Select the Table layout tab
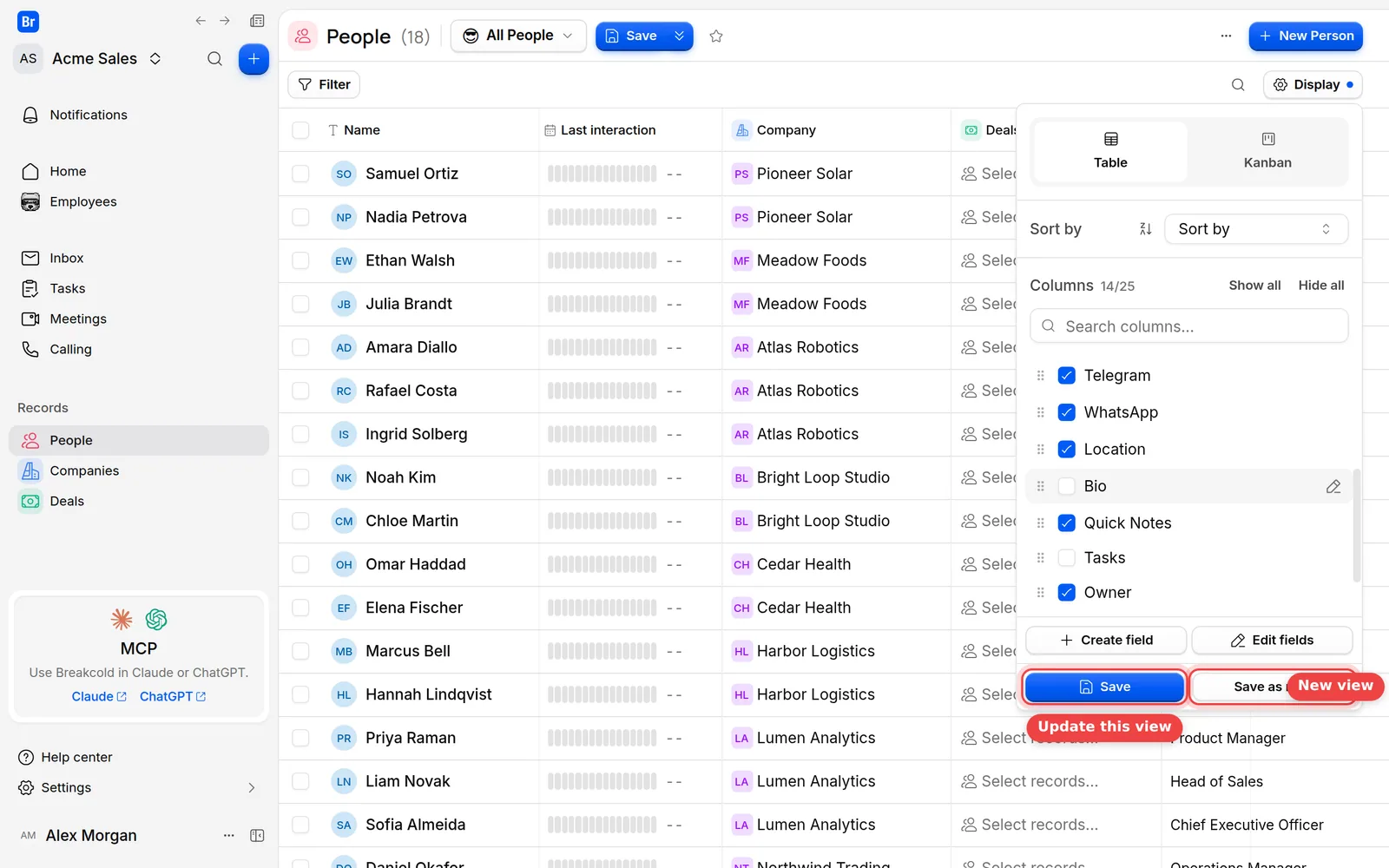The height and width of the screenshot is (868, 1389). (x=1110, y=151)
